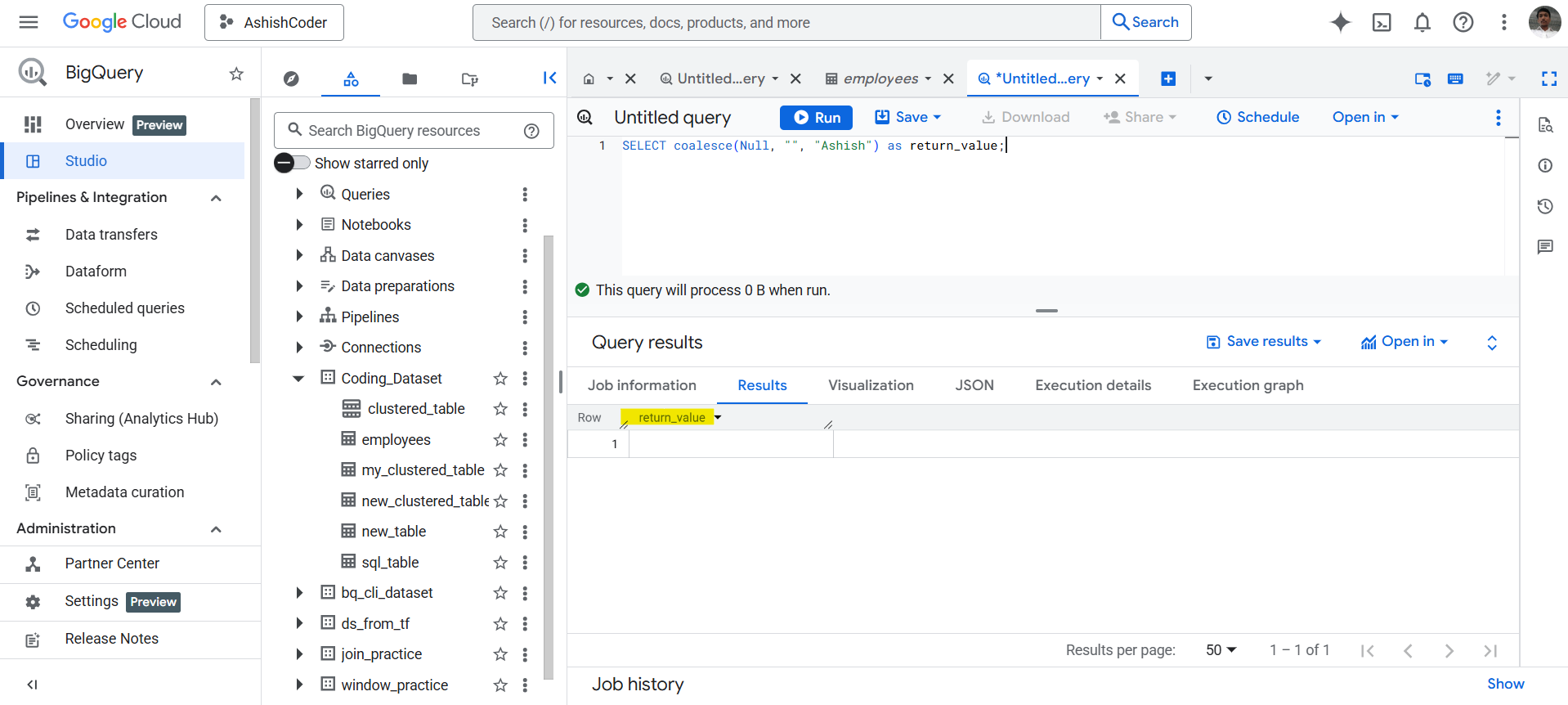1568x705 pixels.
Task: Open the Save results dropdown
Action: [x=1264, y=342]
